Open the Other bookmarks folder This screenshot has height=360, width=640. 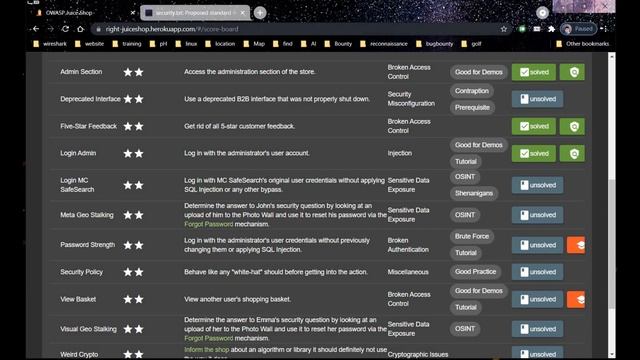(x=582, y=44)
